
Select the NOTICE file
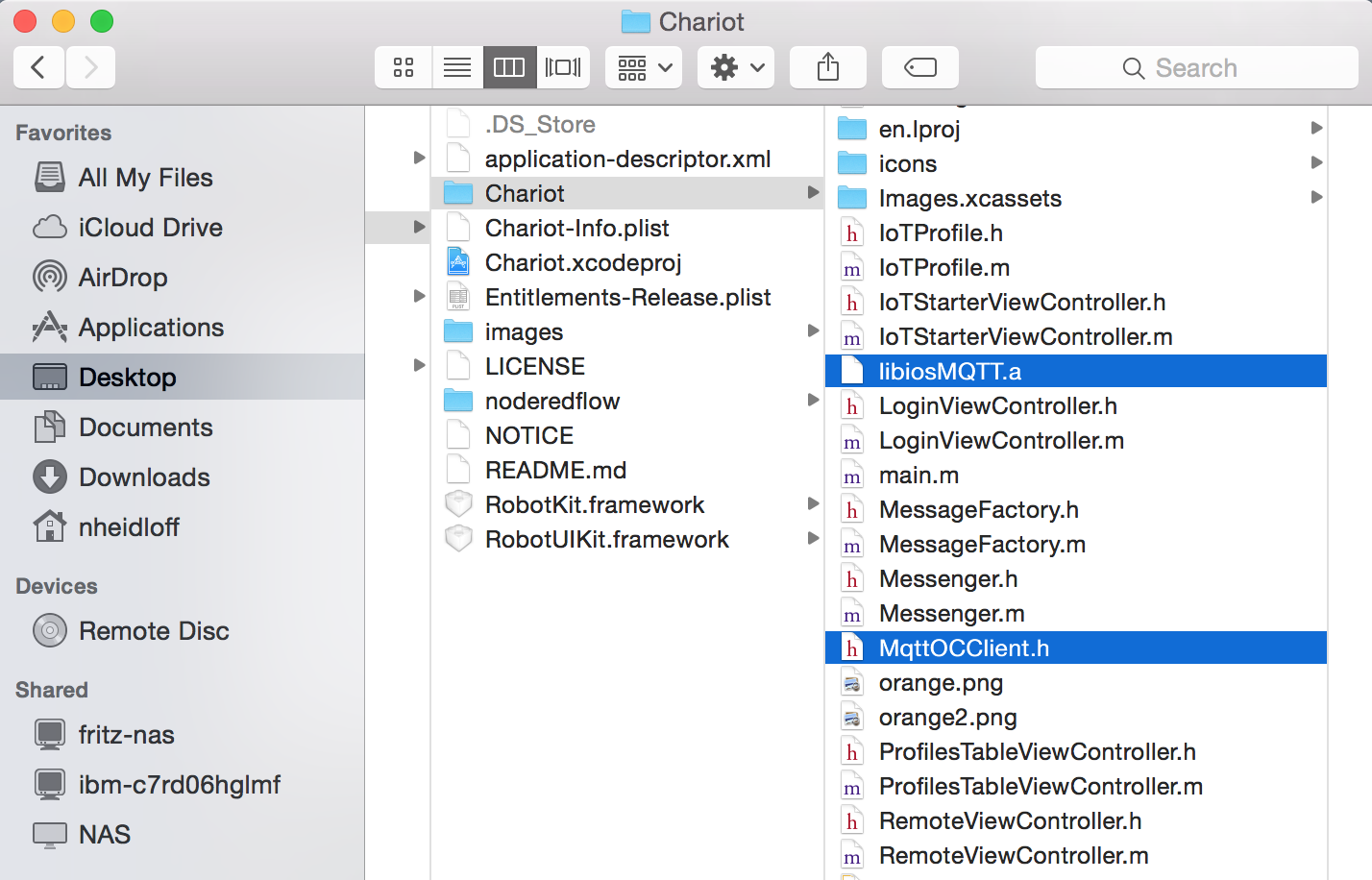pos(627,435)
